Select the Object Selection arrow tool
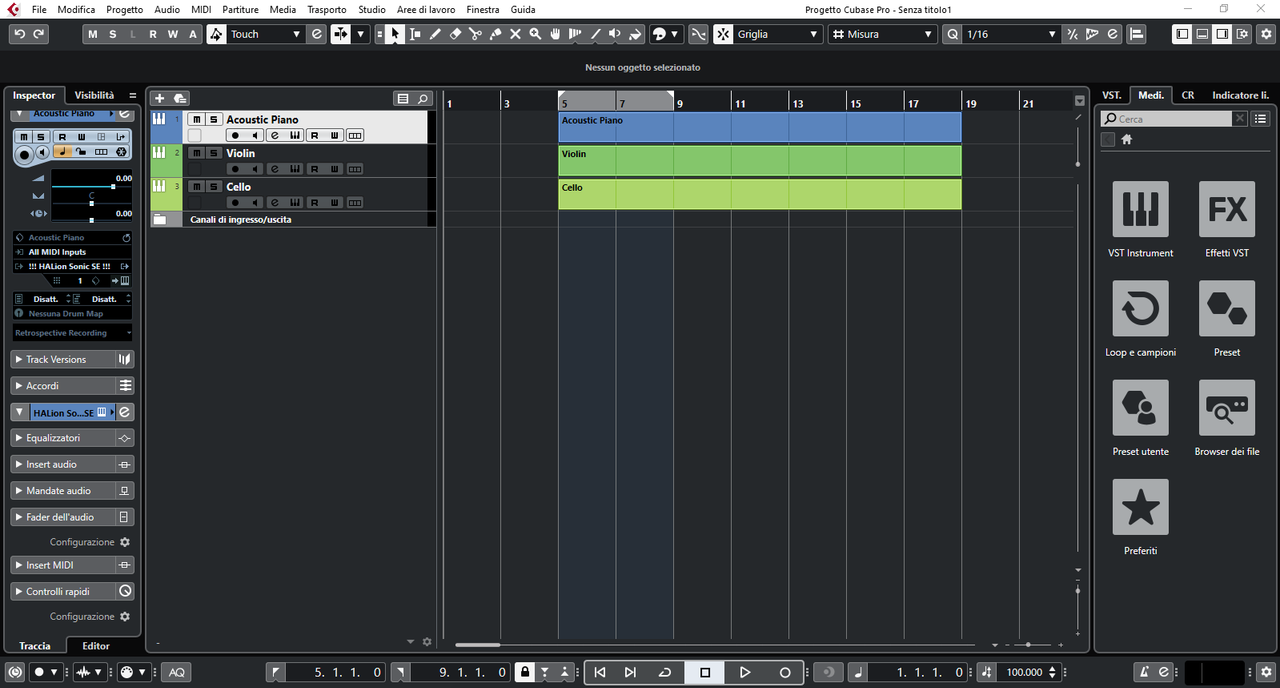 (x=395, y=34)
